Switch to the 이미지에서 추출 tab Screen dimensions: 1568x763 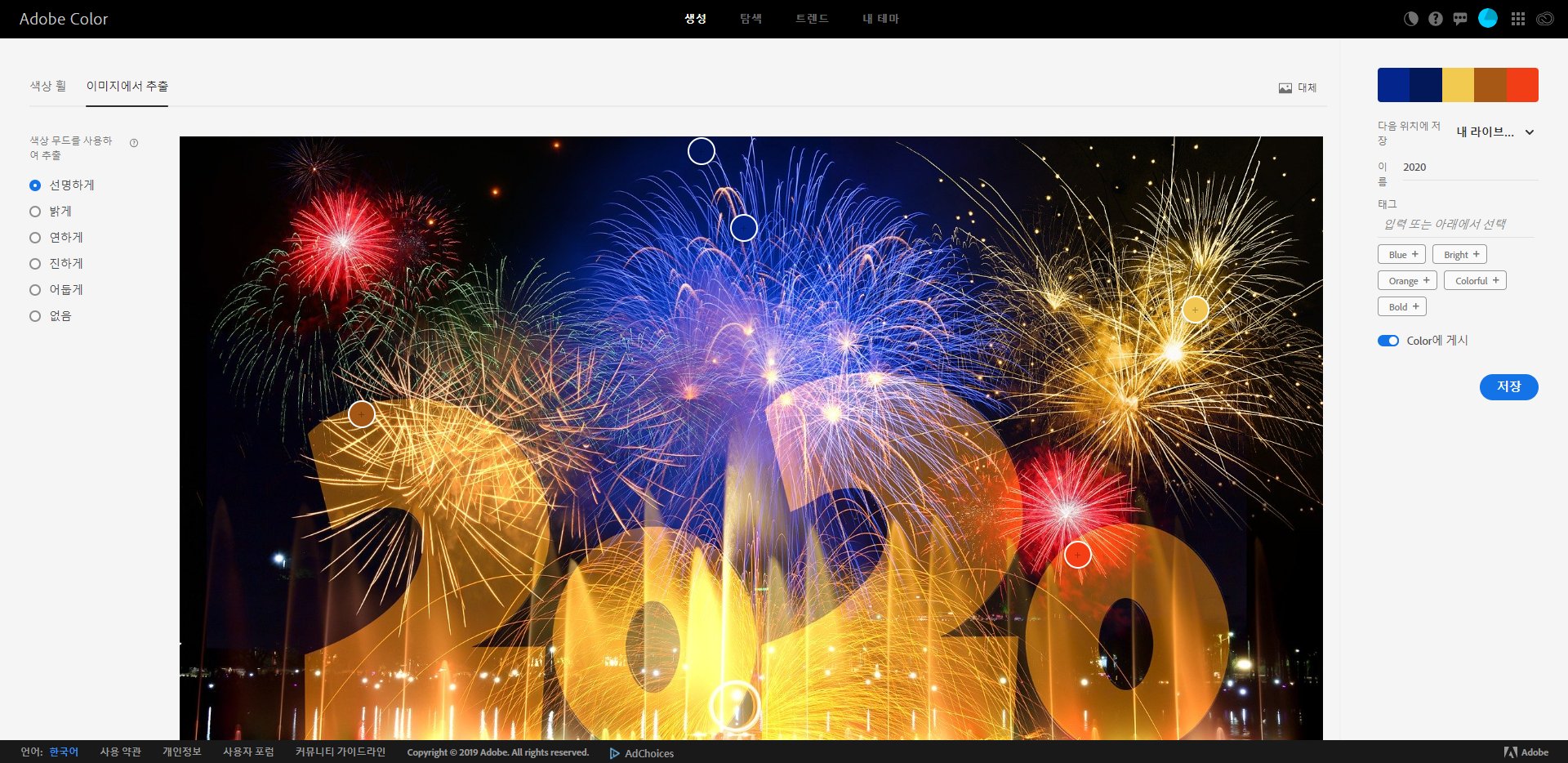[127, 86]
